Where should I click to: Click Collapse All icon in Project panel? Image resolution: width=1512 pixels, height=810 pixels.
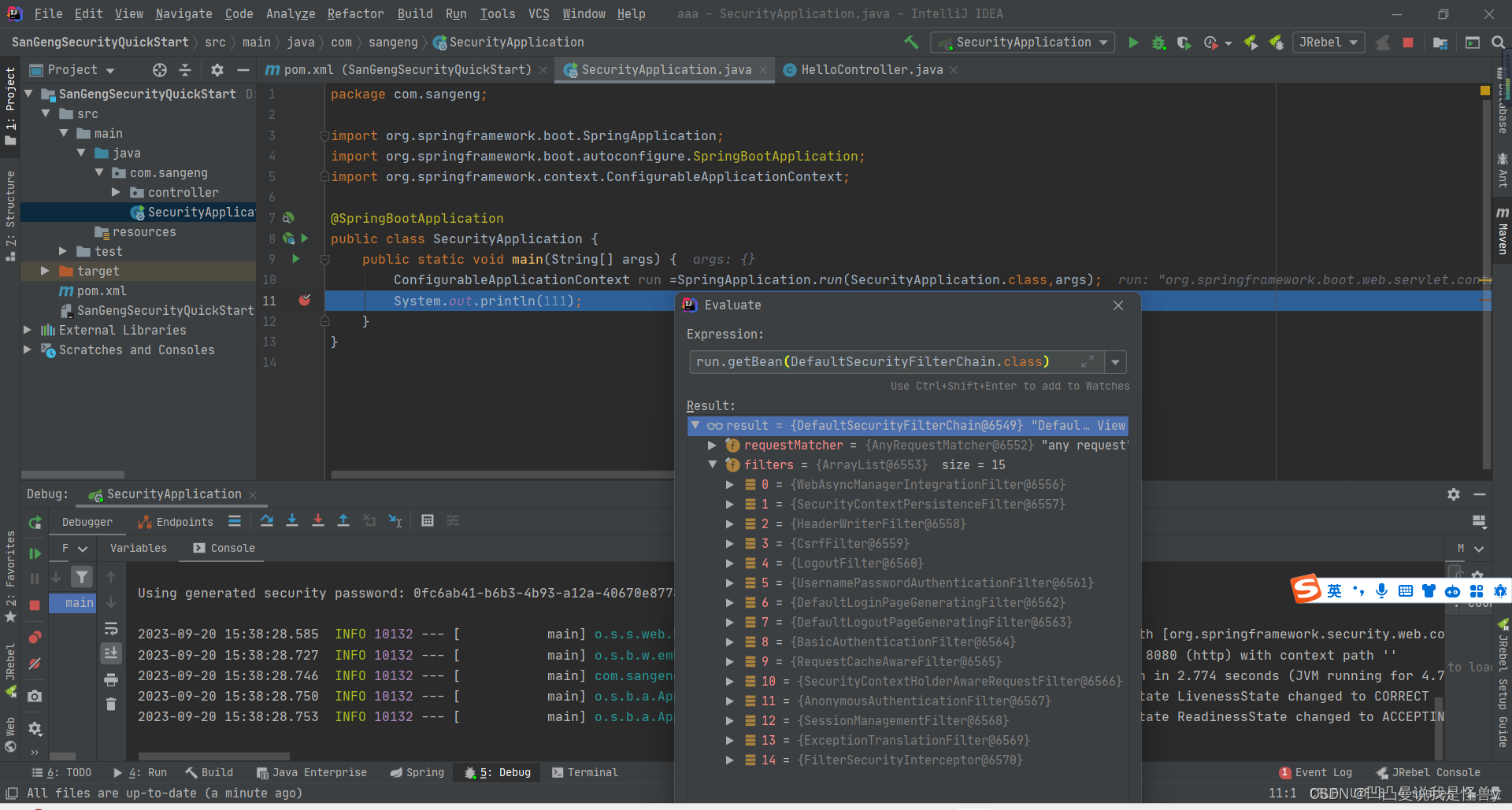[185, 70]
